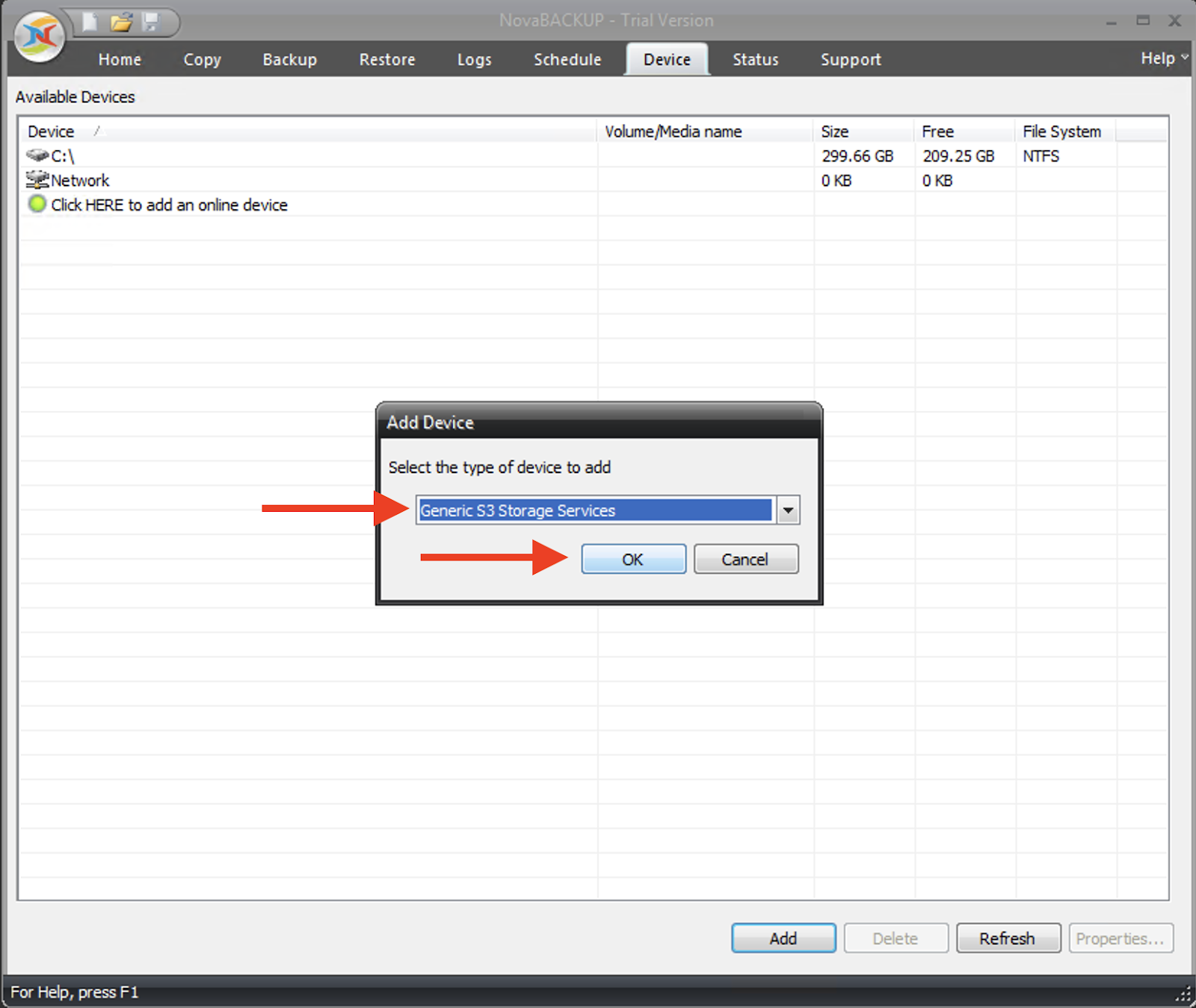Select the C:\ drive icon
This screenshot has width=1196, height=1008.
click(x=37, y=155)
